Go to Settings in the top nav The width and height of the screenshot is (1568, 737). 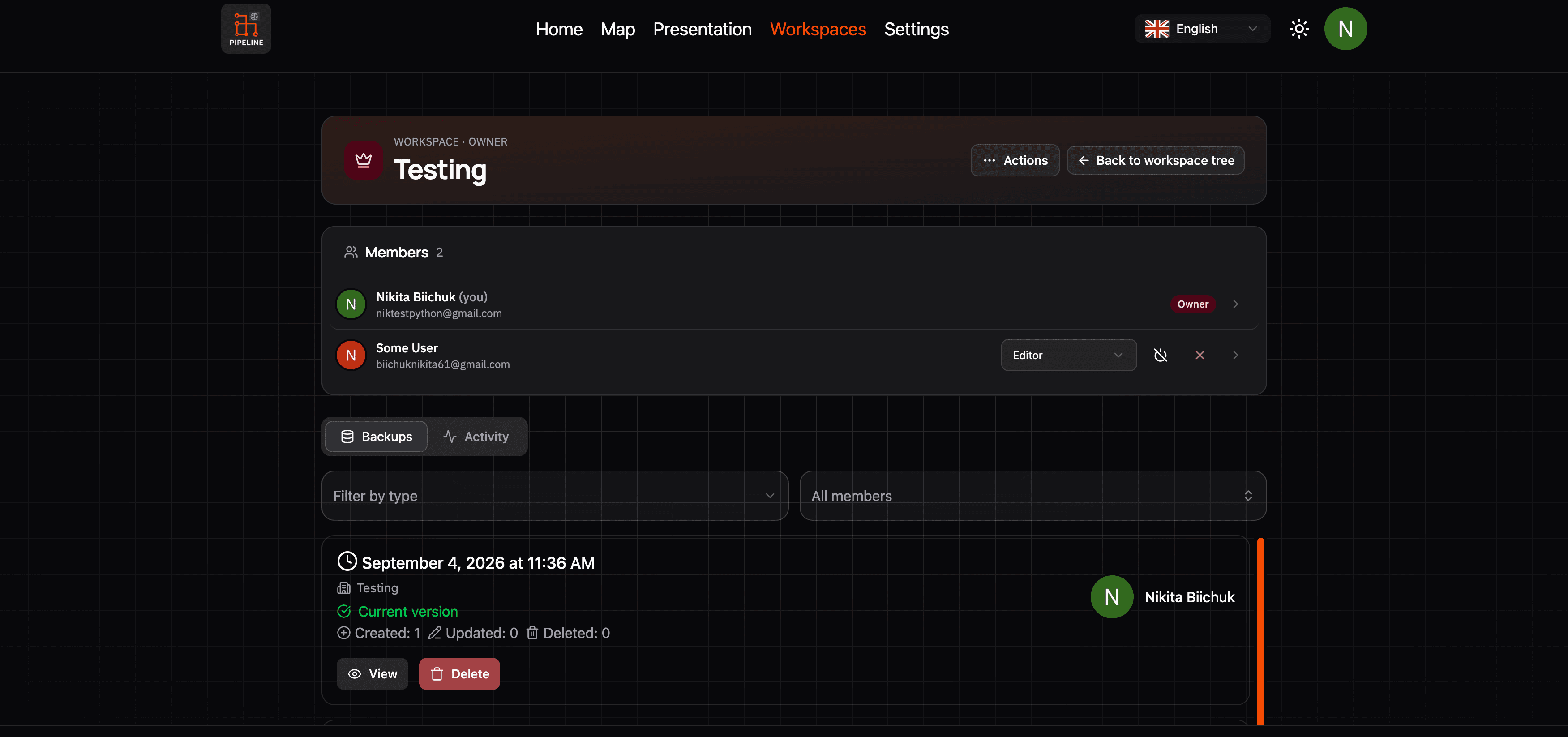click(916, 29)
